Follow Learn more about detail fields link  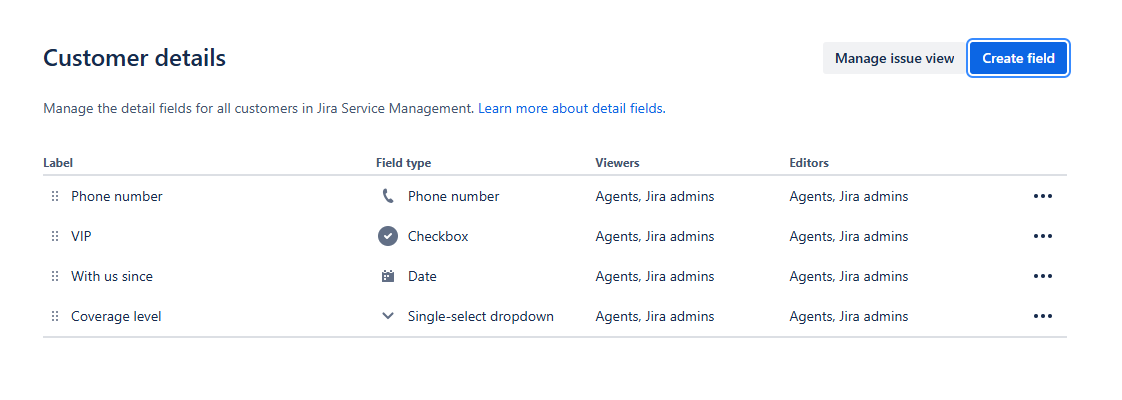570,109
